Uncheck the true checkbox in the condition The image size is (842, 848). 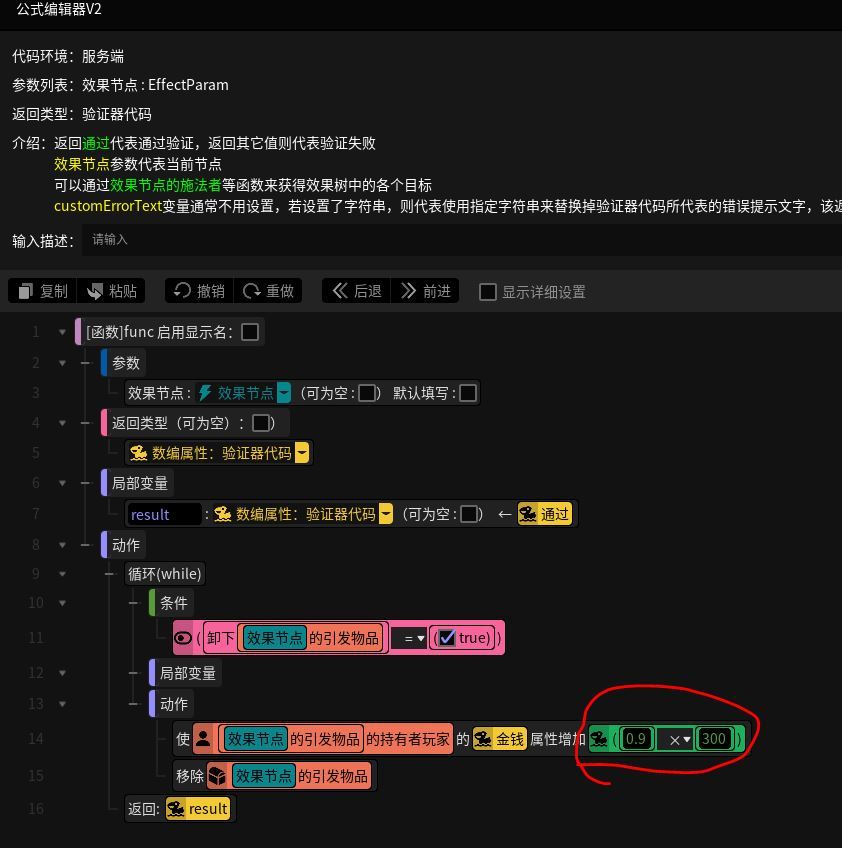(447, 638)
